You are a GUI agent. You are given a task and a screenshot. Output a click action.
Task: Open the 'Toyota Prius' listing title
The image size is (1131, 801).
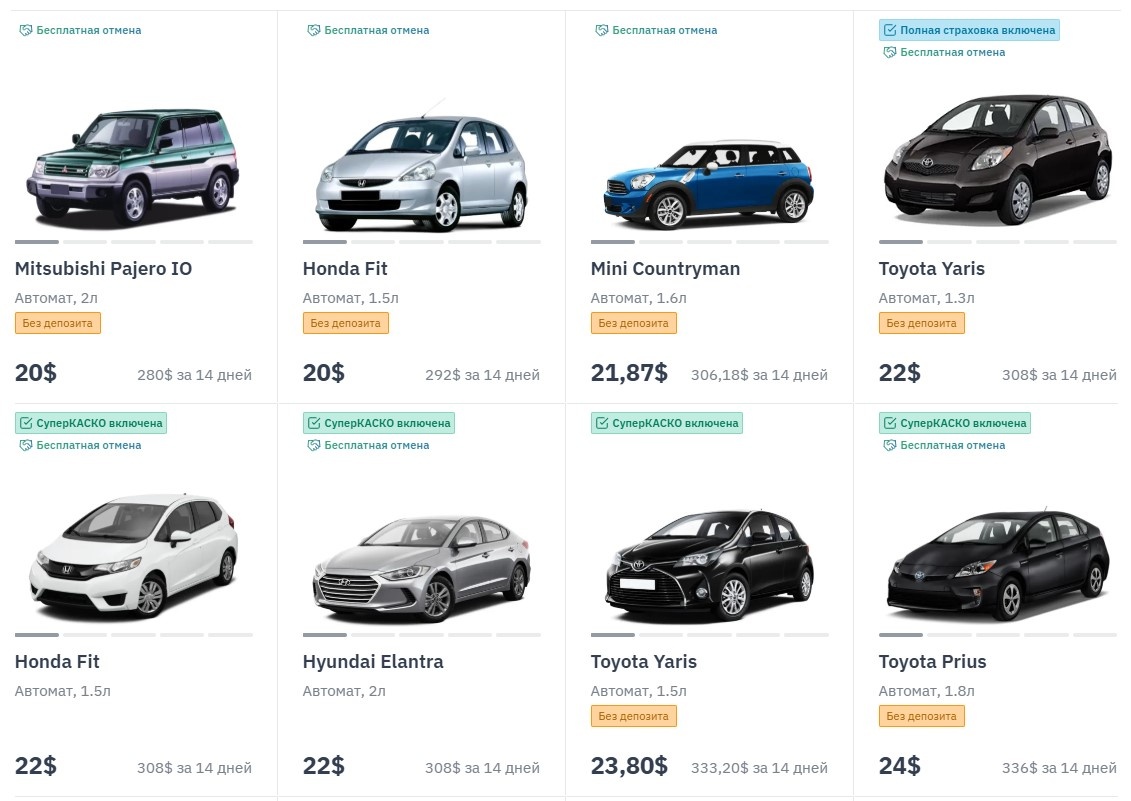coord(932,662)
